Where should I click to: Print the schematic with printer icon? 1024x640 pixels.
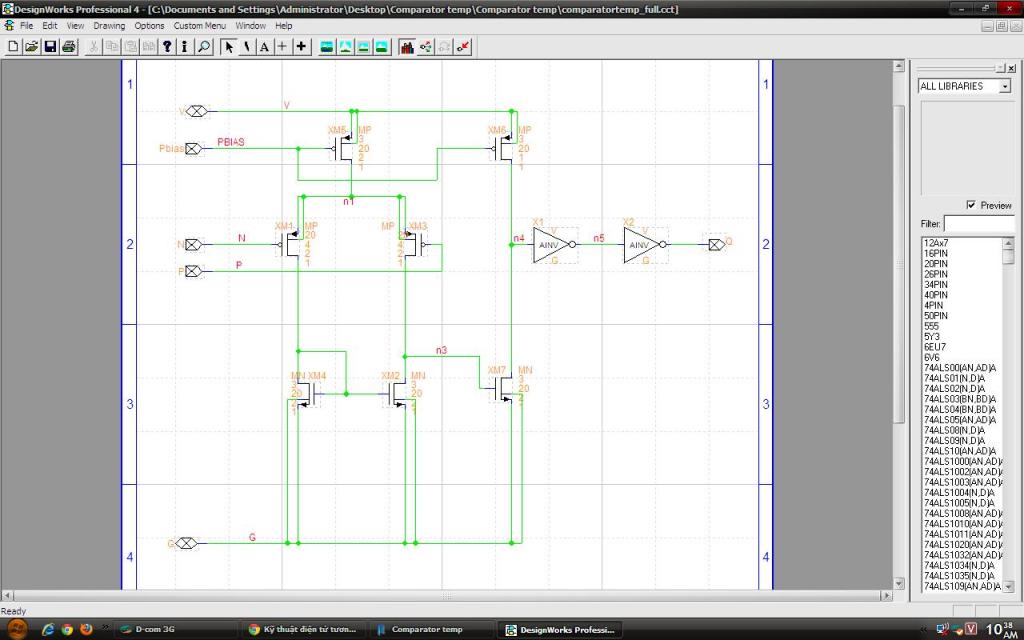point(68,46)
